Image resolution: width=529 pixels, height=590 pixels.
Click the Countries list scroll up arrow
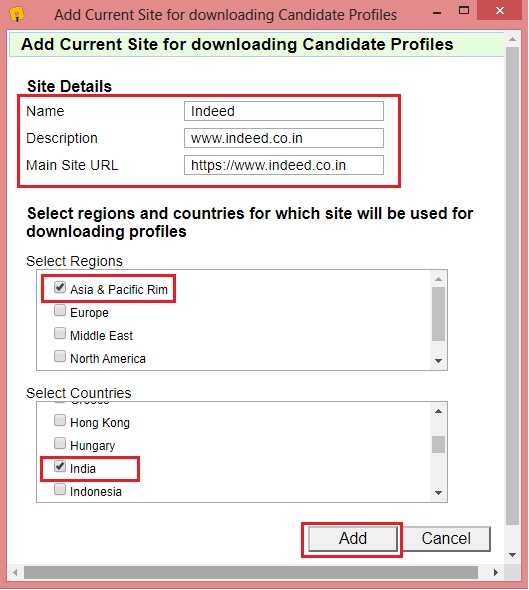[x=438, y=411]
